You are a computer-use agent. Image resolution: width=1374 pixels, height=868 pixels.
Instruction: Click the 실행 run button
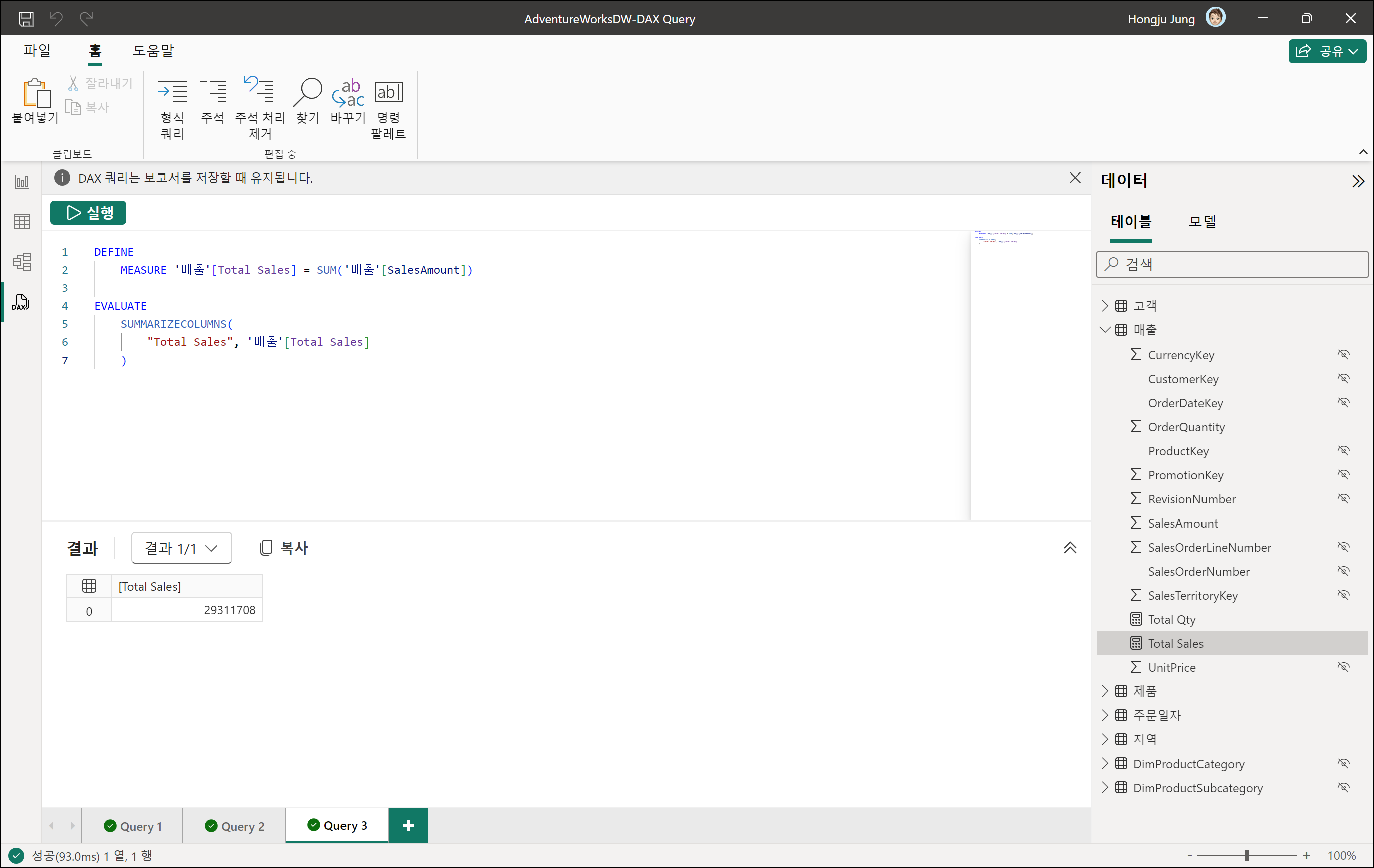[x=88, y=213]
